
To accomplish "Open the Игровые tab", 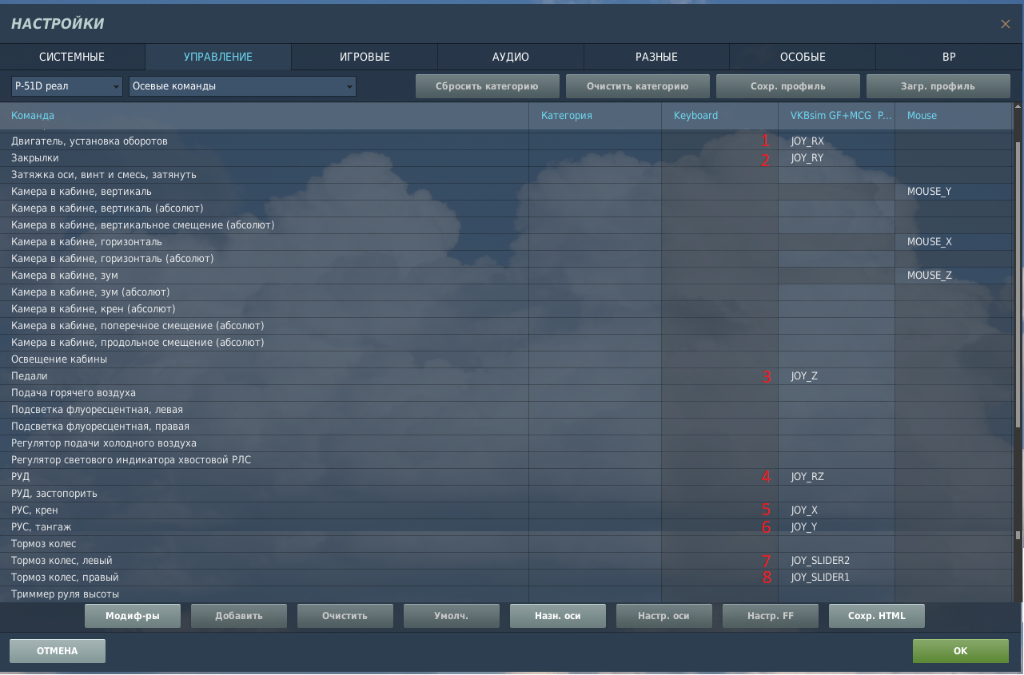I will point(364,57).
